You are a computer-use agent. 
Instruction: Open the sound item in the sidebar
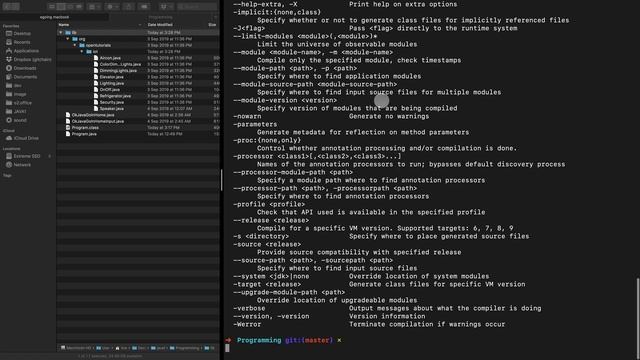coord(16,120)
